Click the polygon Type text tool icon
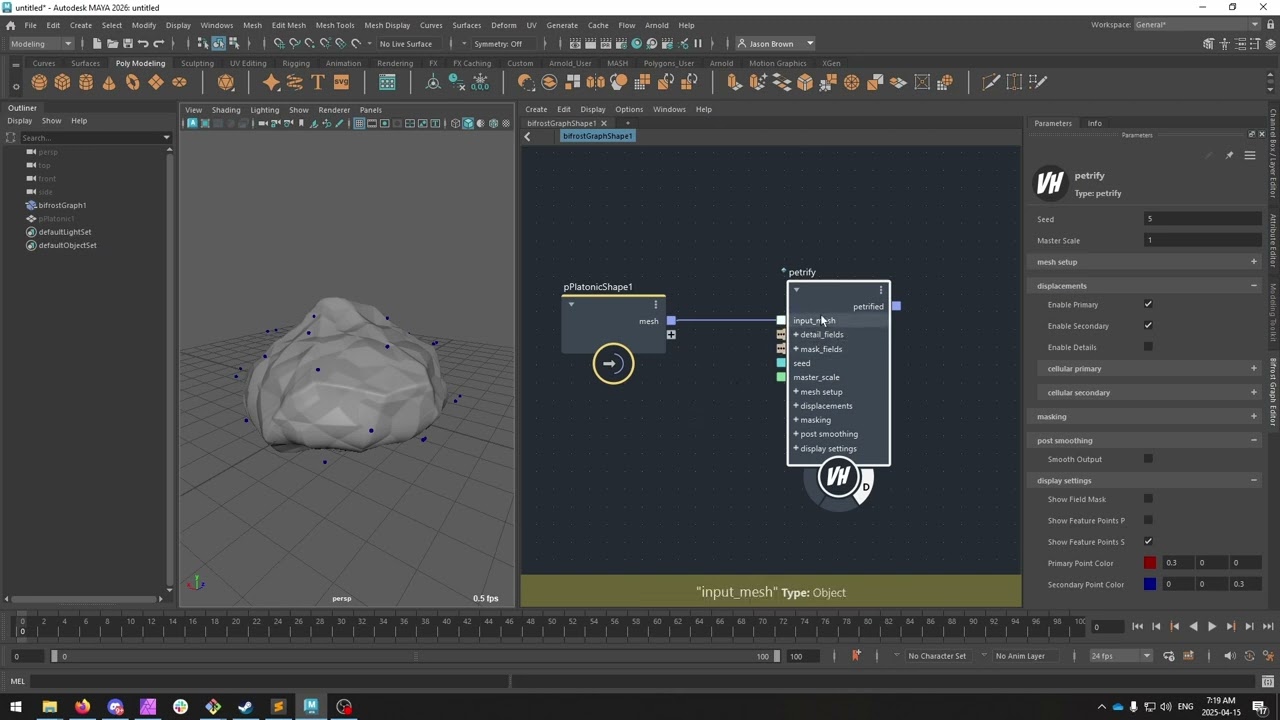The width and height of the screenshot is (1280, 720). coord(318,82)
